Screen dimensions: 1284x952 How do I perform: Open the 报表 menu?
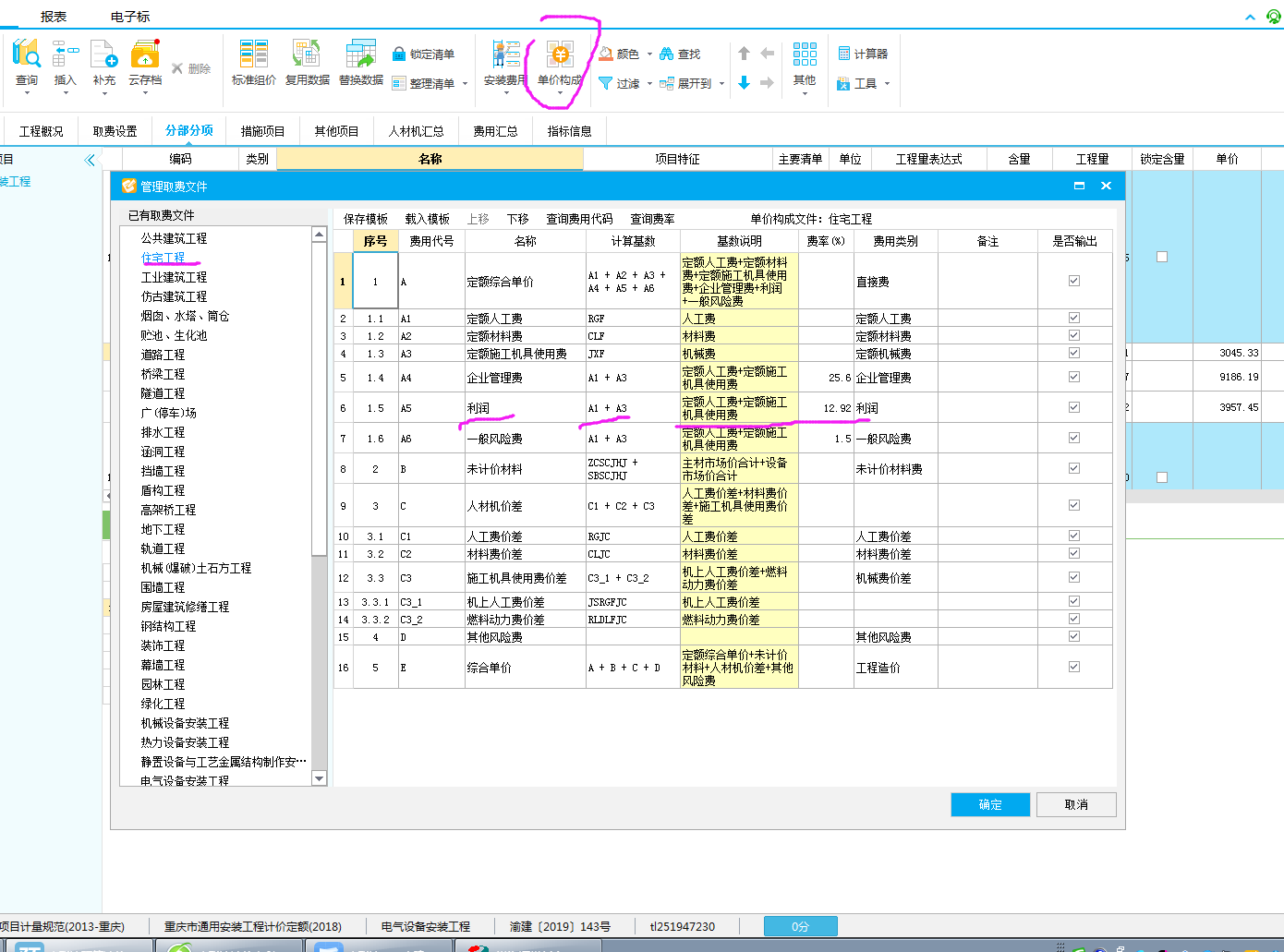click(x=54, y=17)
